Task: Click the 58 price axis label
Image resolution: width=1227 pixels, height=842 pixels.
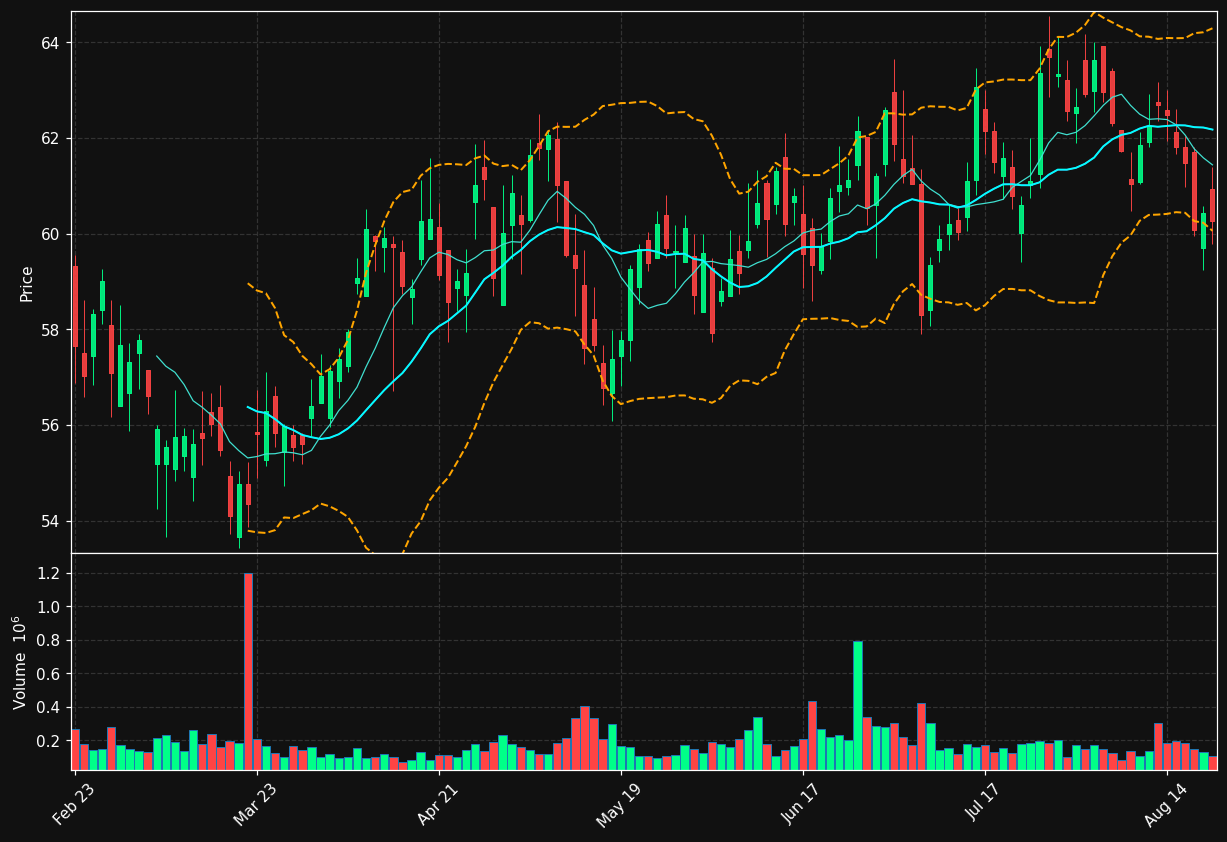Action: point(51,330)
